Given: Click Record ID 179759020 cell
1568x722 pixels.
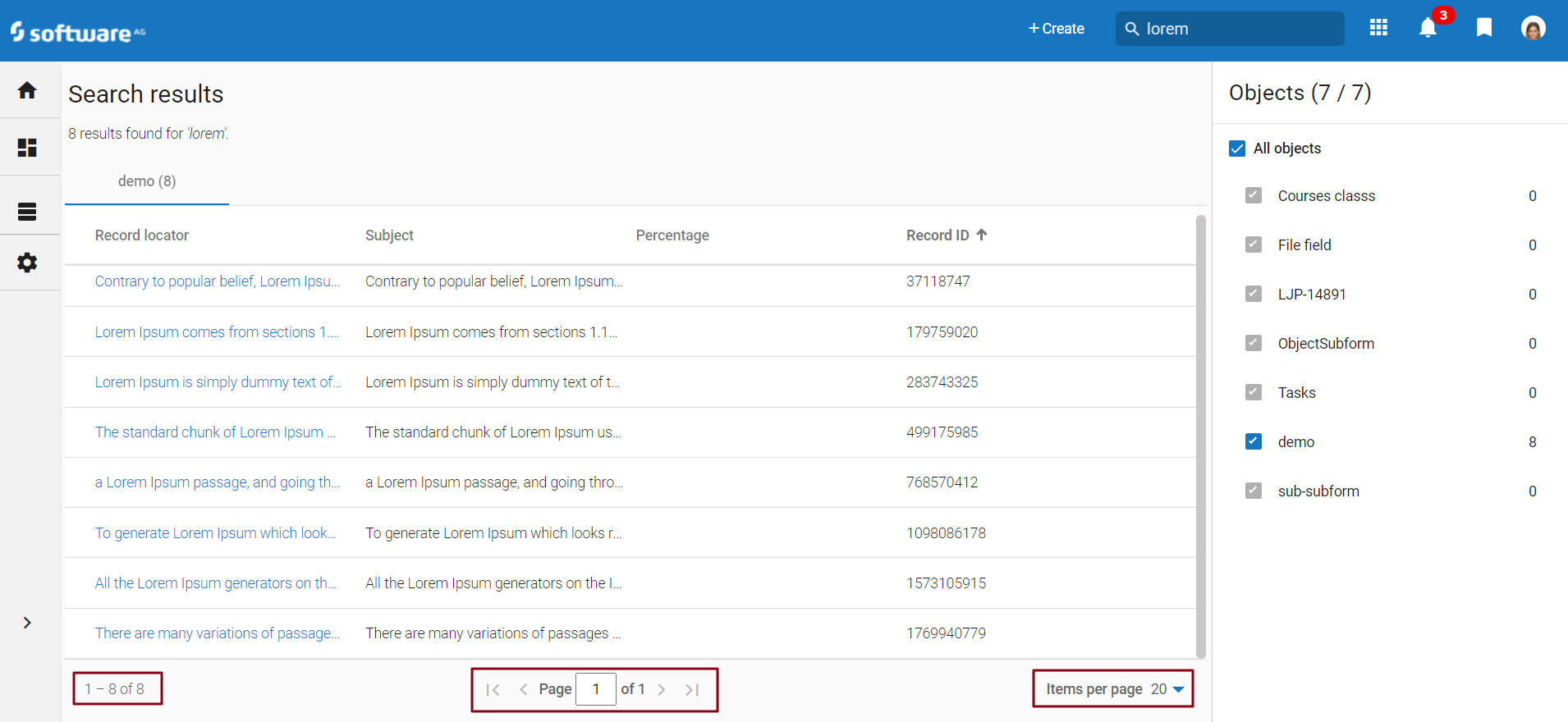Looking at the screenshot, I should pos(942,332).
